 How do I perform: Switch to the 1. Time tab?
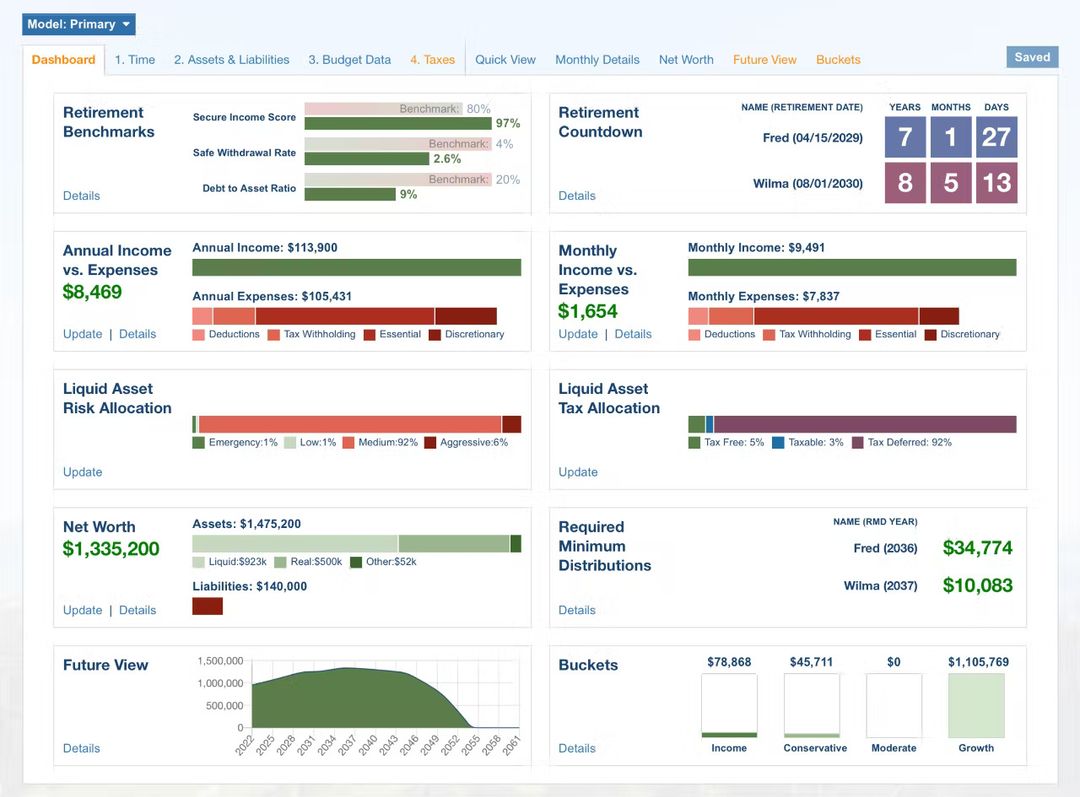134,60
